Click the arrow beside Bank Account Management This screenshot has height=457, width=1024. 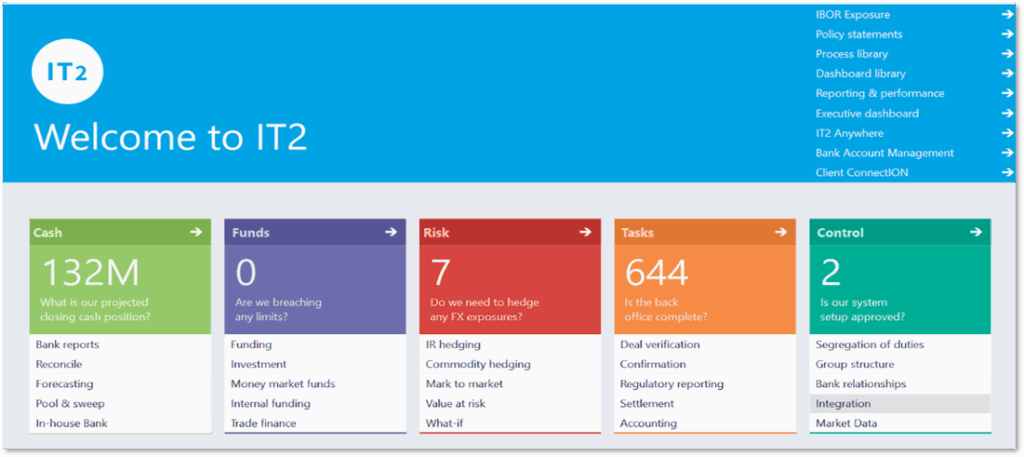pyautogui.click(x=1006, y=153)
